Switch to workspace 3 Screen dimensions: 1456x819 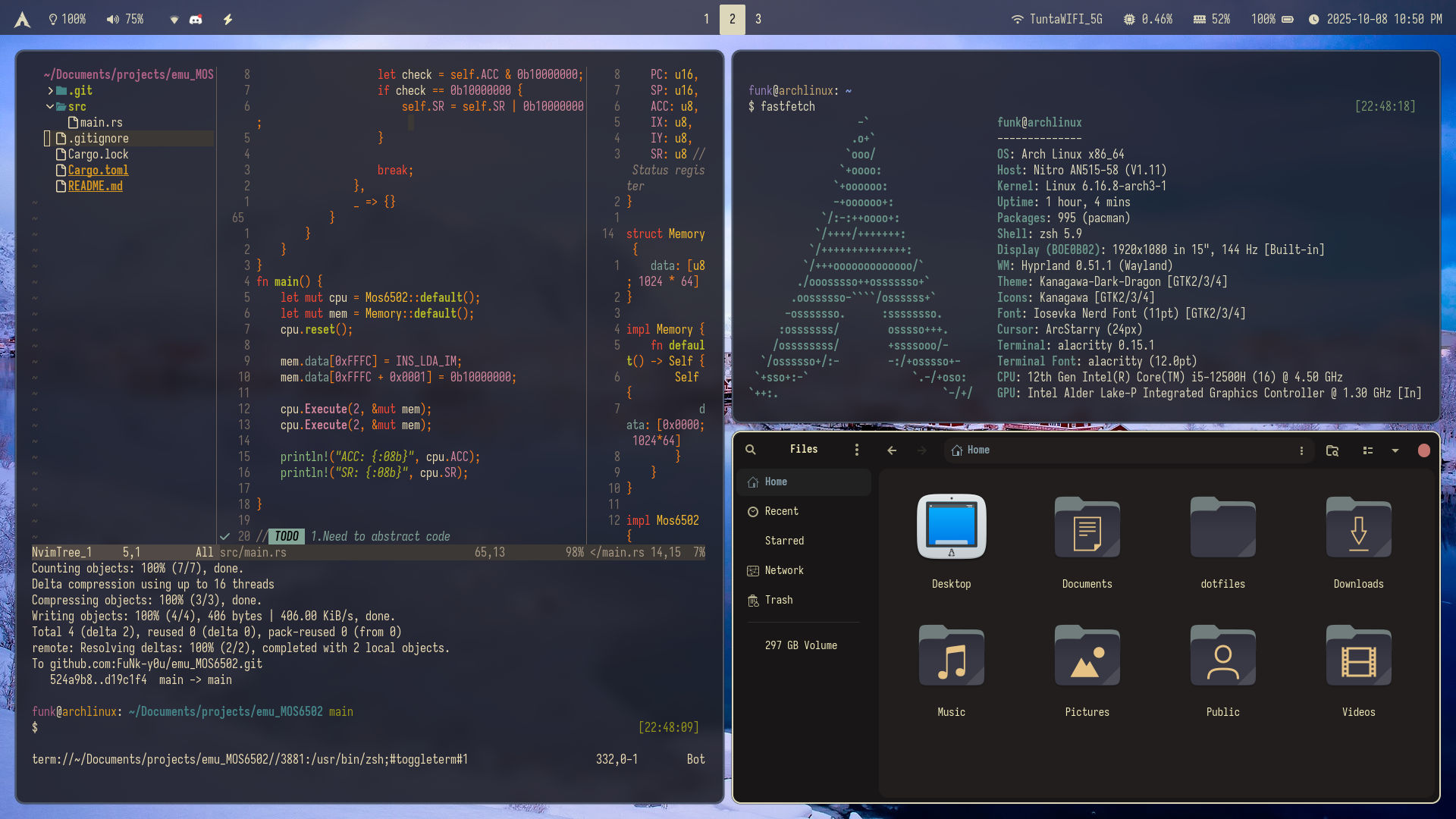pos(758,19)
